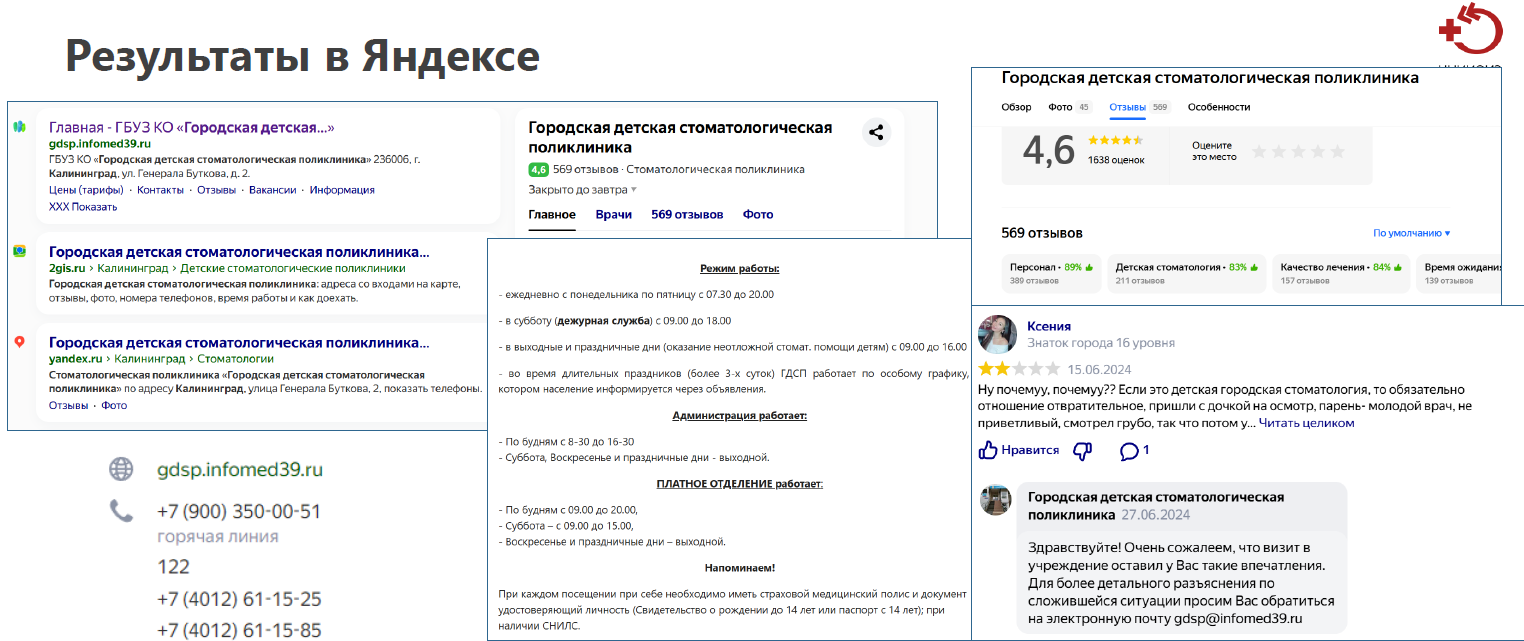
Task: Click the 'Результаты в Яндексе' slide title
Action: tap(302, 56)
